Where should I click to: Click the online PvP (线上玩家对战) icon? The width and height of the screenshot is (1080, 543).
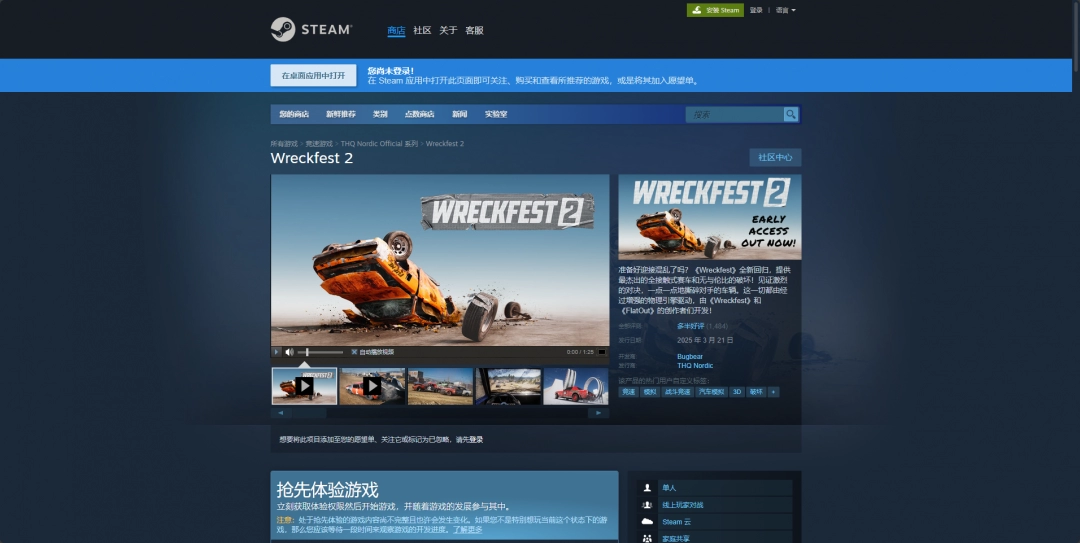(x=648, y=505)
